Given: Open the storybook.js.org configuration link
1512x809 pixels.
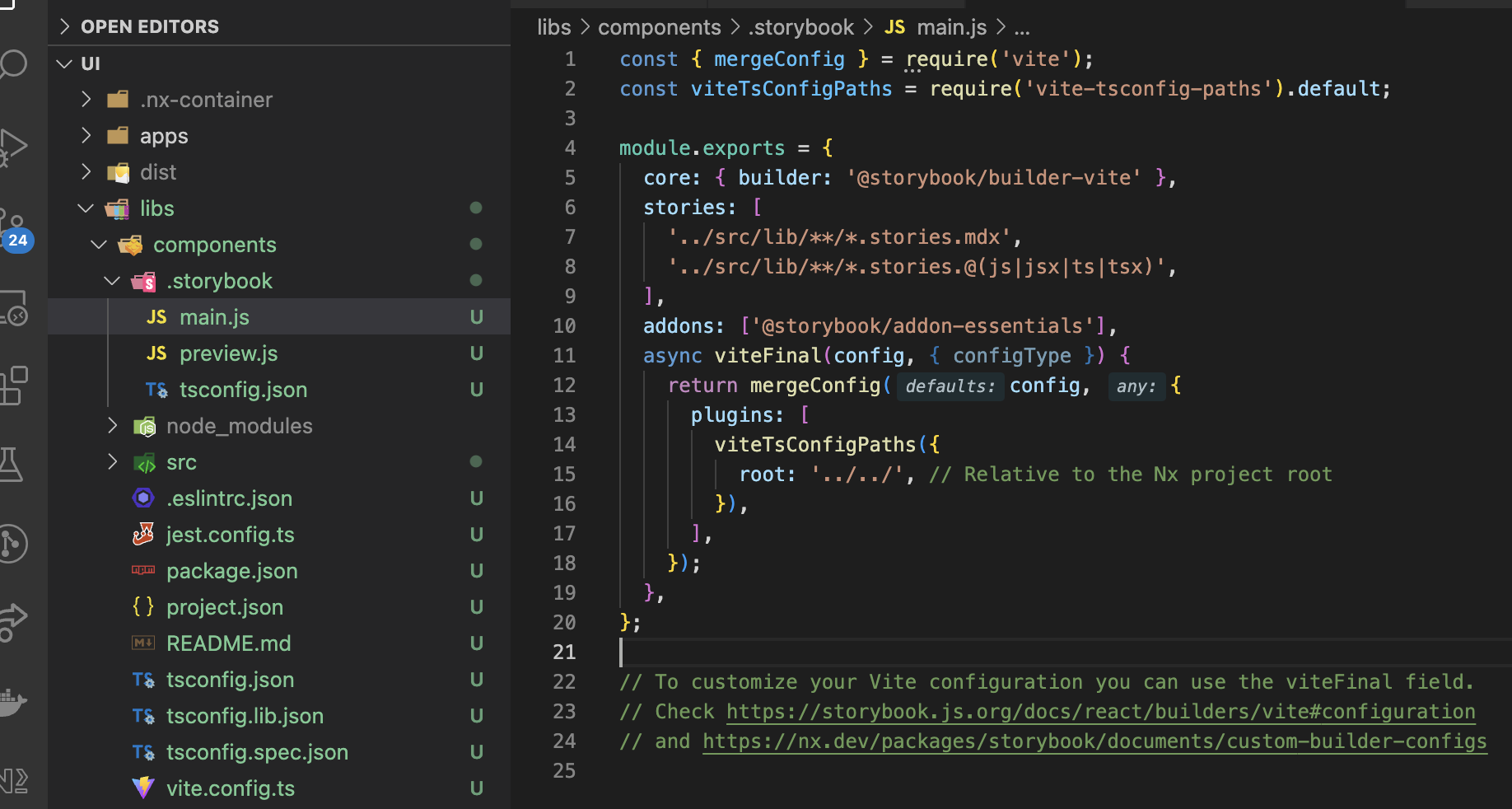Looking at the screenshot, I should [x=1099, y=711].
